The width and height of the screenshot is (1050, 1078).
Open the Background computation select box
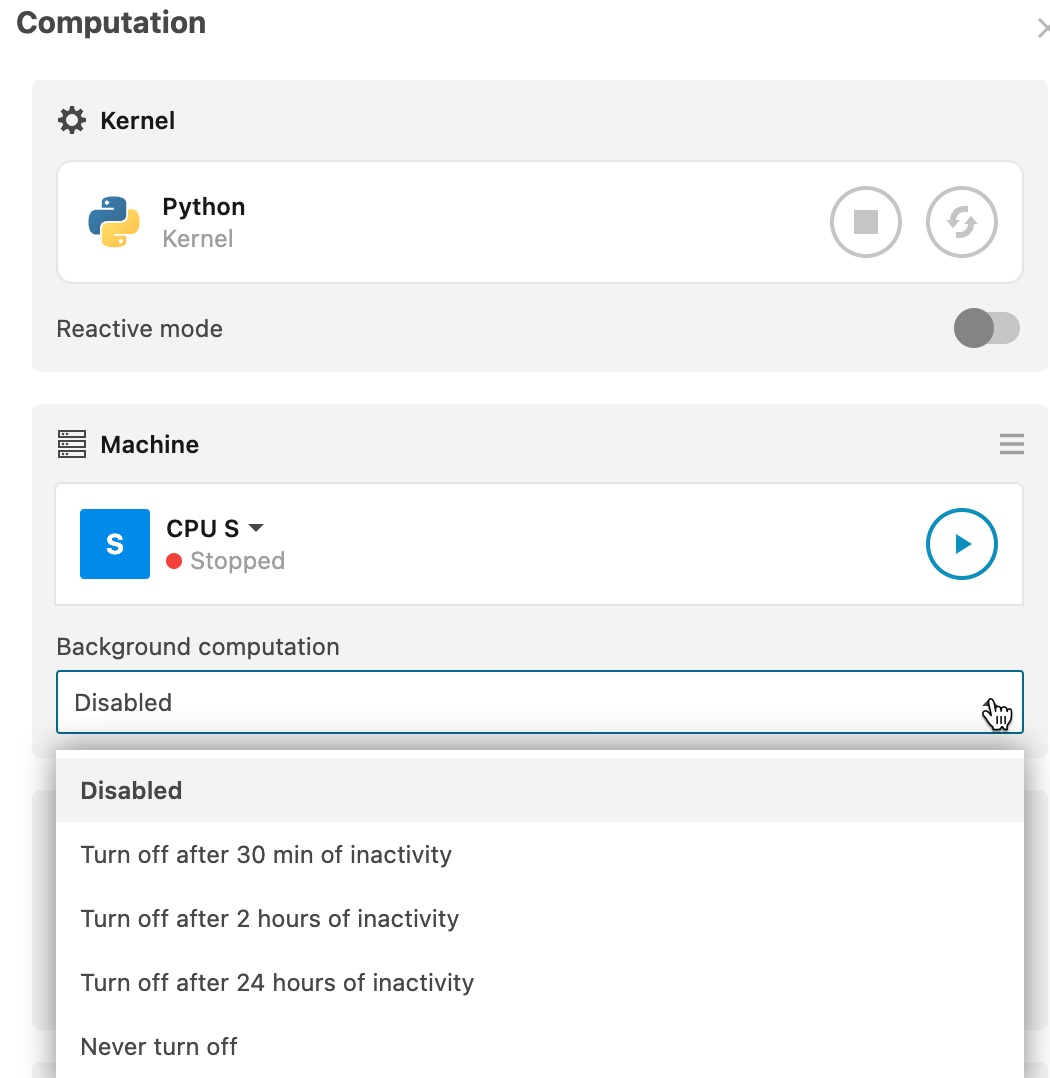click(540, 702)
